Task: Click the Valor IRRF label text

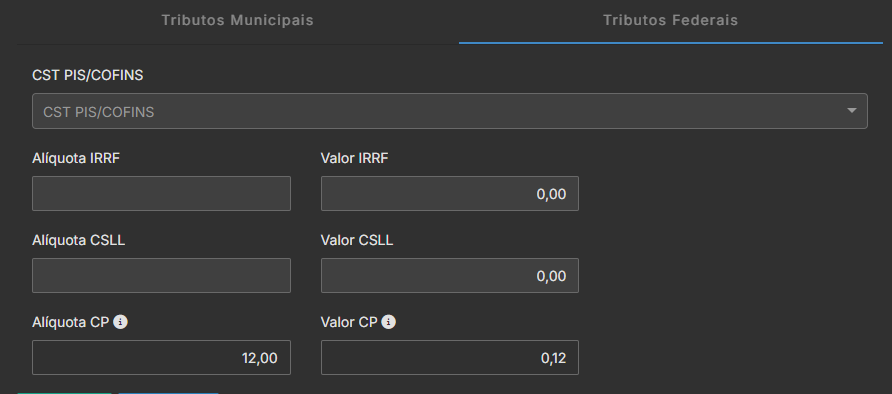Action: click(x=354, y=159)
